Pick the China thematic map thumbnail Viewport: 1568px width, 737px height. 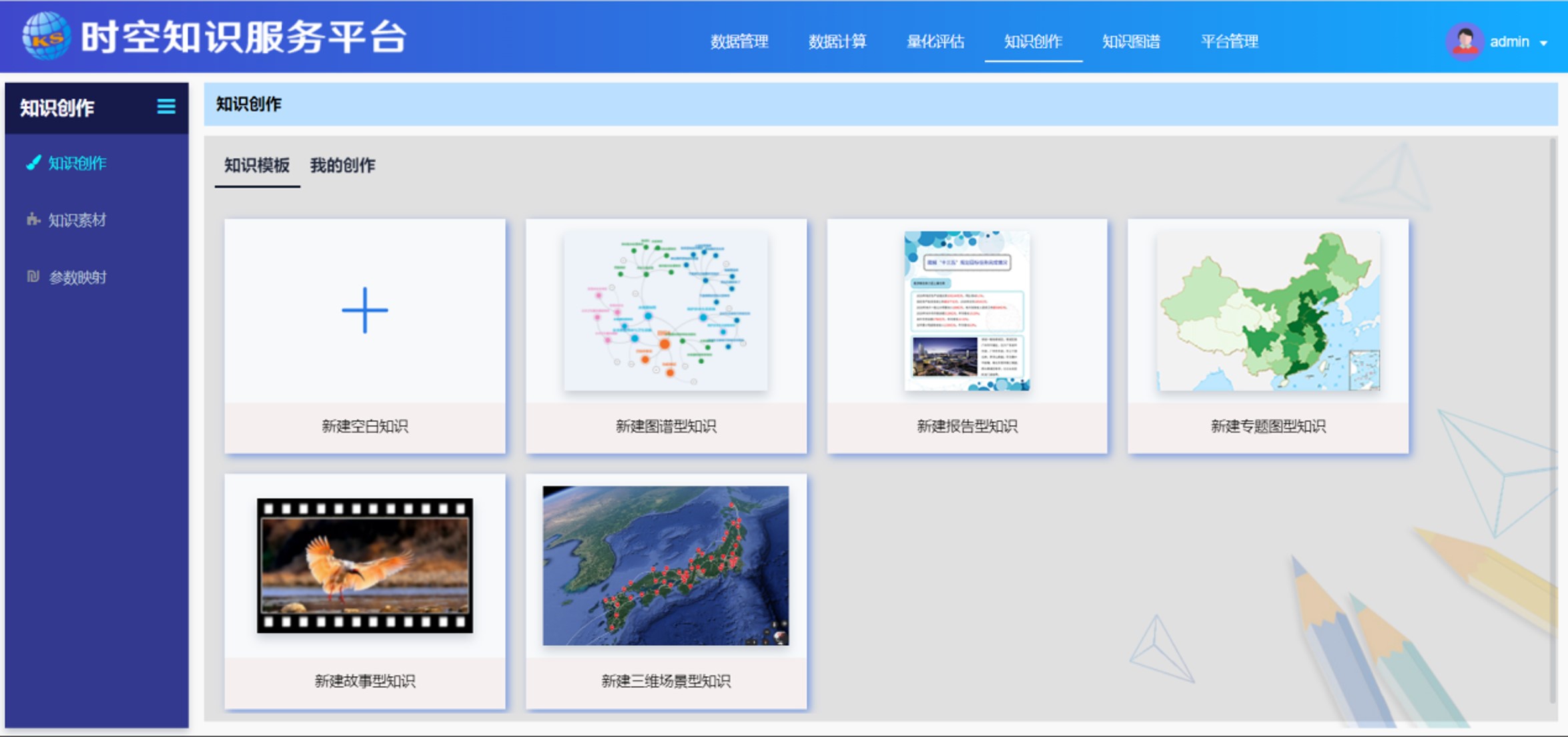1268,311
